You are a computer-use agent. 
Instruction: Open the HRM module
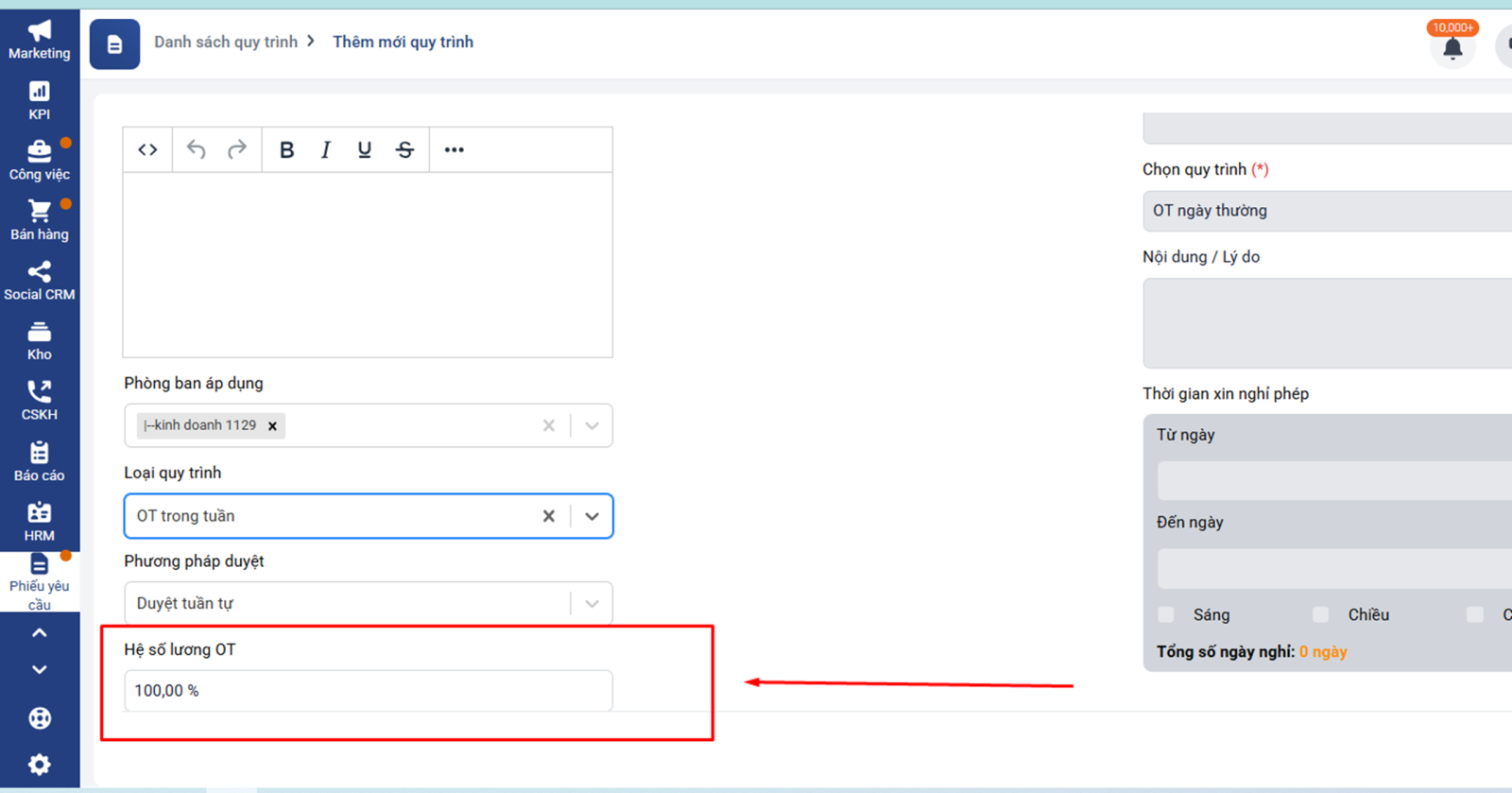click(x=39, y=522)
